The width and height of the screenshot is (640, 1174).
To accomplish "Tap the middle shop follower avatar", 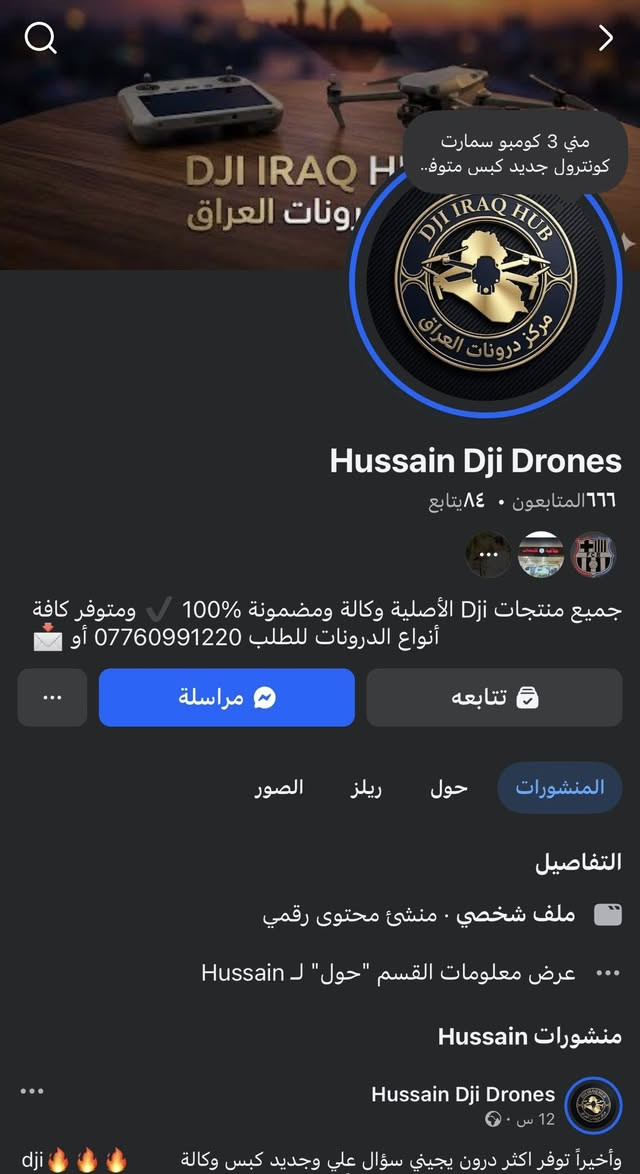I will point(541,555).
